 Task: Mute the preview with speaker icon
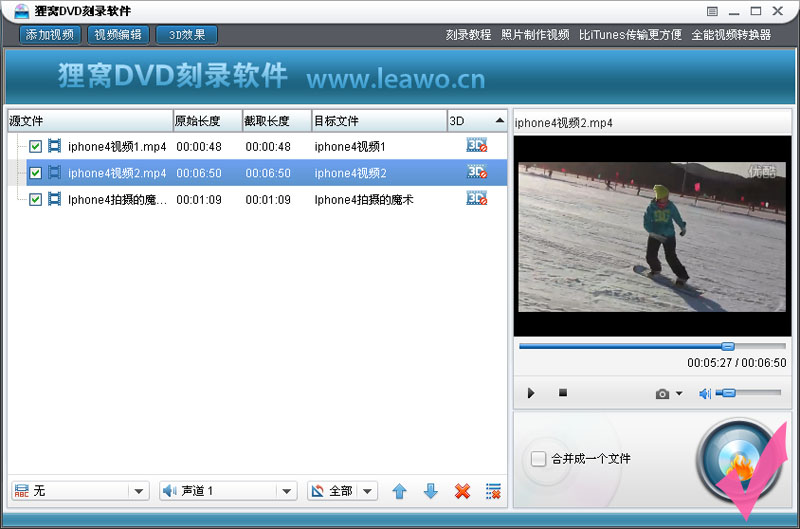[705, 393]
